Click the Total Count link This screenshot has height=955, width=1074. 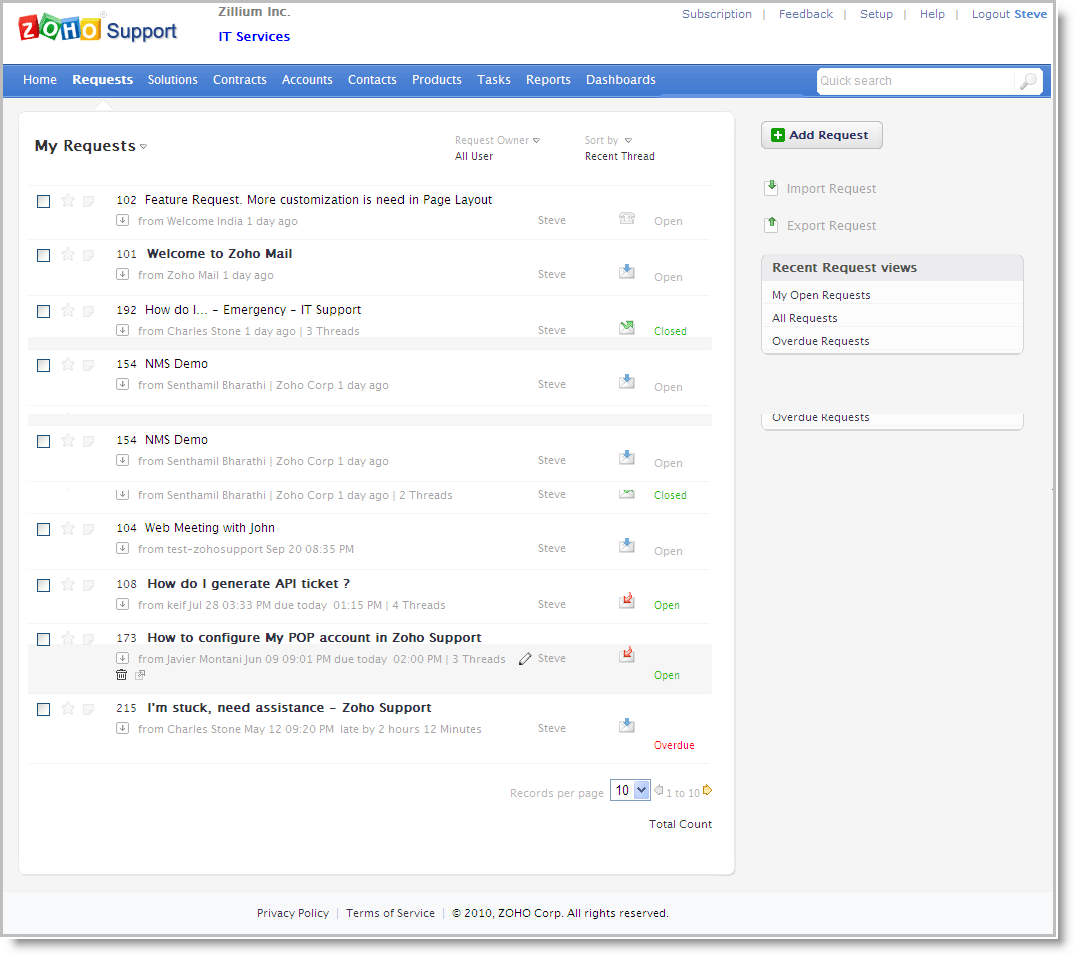tap(680, 824)
